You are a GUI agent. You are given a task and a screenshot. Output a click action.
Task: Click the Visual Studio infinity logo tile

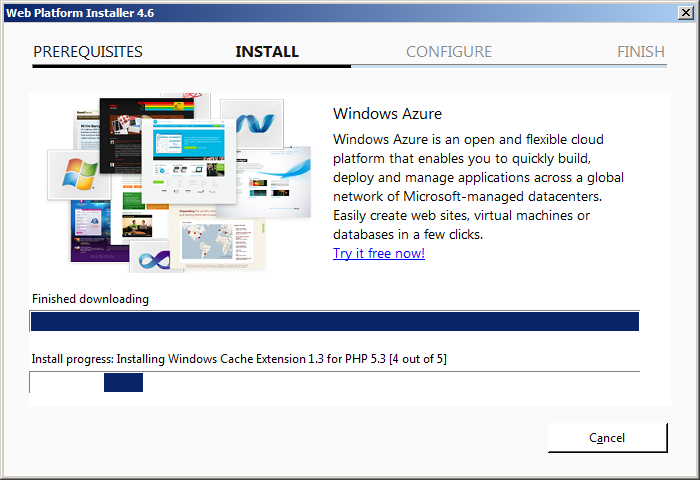pyautogui.click(x=152, y=259)
